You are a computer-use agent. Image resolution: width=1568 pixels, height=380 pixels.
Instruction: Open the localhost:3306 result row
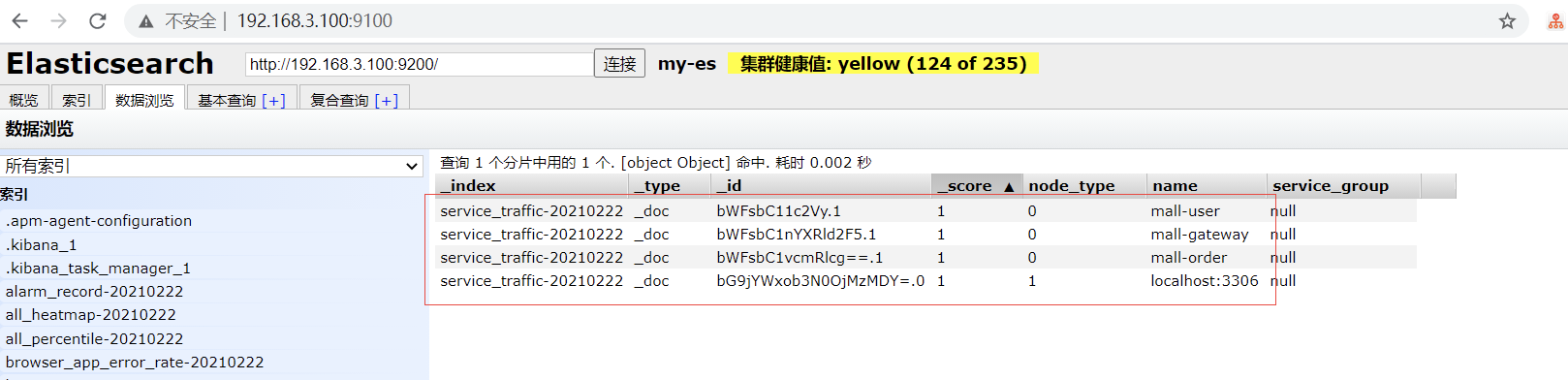(925, 280)
